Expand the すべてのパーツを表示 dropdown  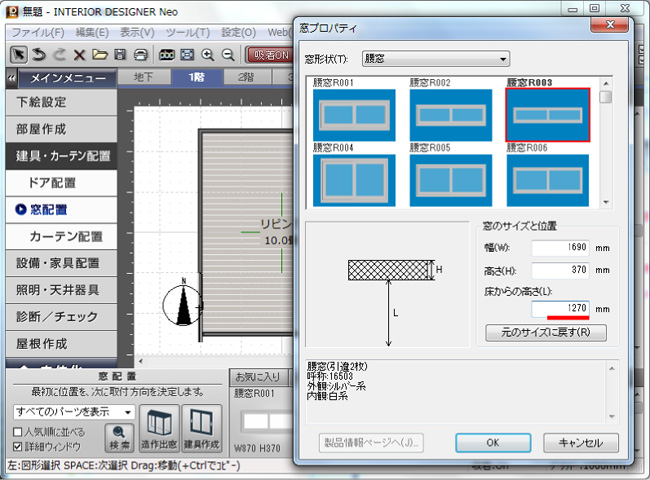click(x=73, y=412)
